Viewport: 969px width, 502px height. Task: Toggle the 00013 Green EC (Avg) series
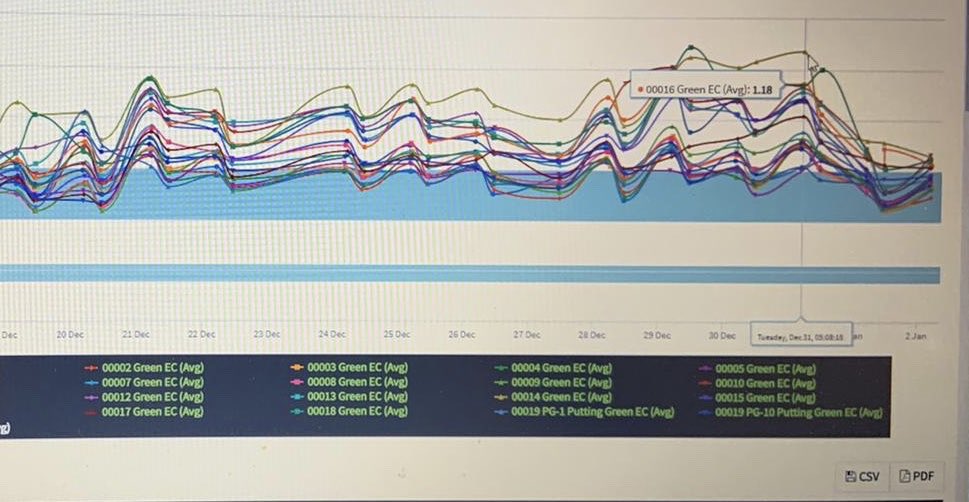(x=349, y=397)
